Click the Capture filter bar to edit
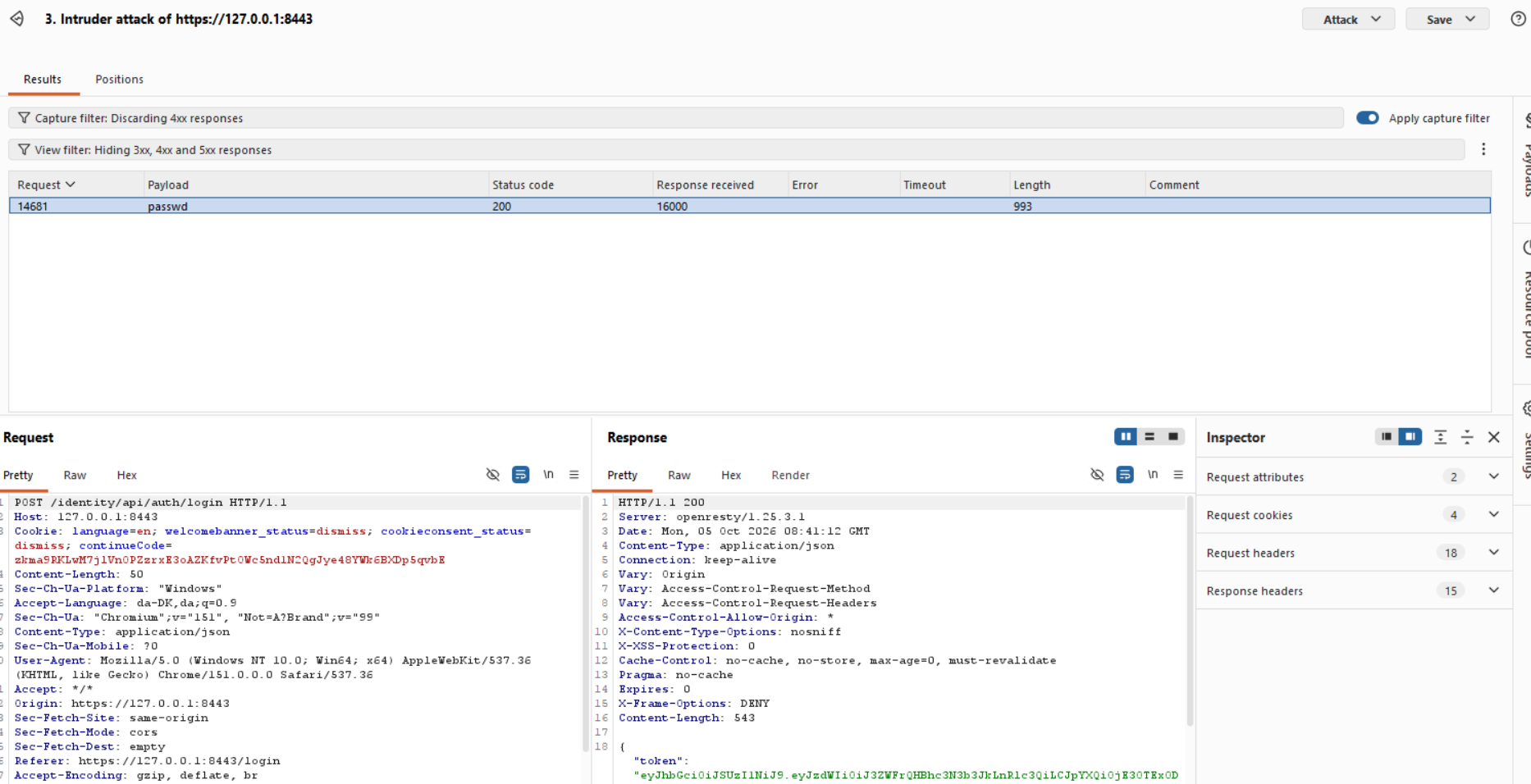Viewport: 1531px width, 784px height. [x=676, y=118]
